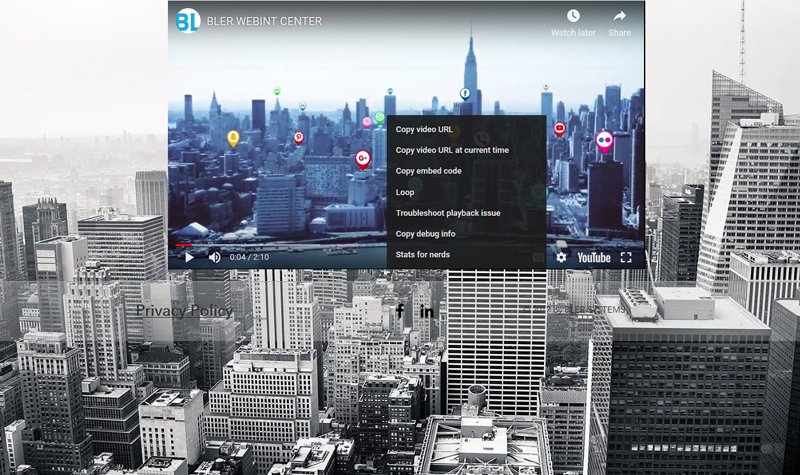This screenshot has height=475, width=800.
Task: Select Troubleshoot playback issue
Action: click(x=448, y=213)
